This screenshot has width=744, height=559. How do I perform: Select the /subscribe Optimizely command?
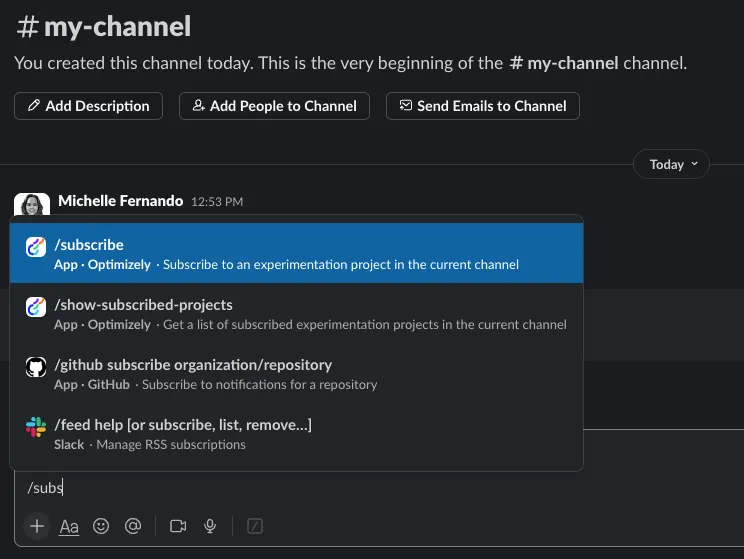[297, 253]
